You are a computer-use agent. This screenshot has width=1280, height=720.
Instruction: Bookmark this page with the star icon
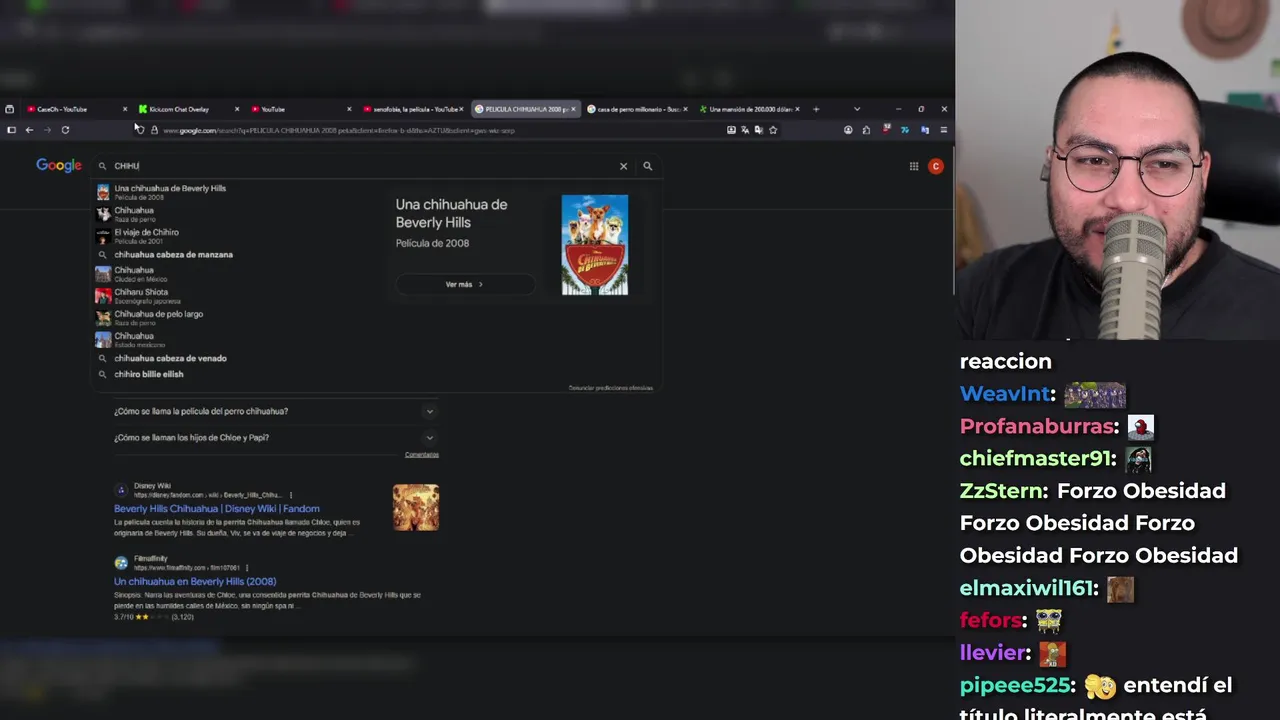pos(773,130)
